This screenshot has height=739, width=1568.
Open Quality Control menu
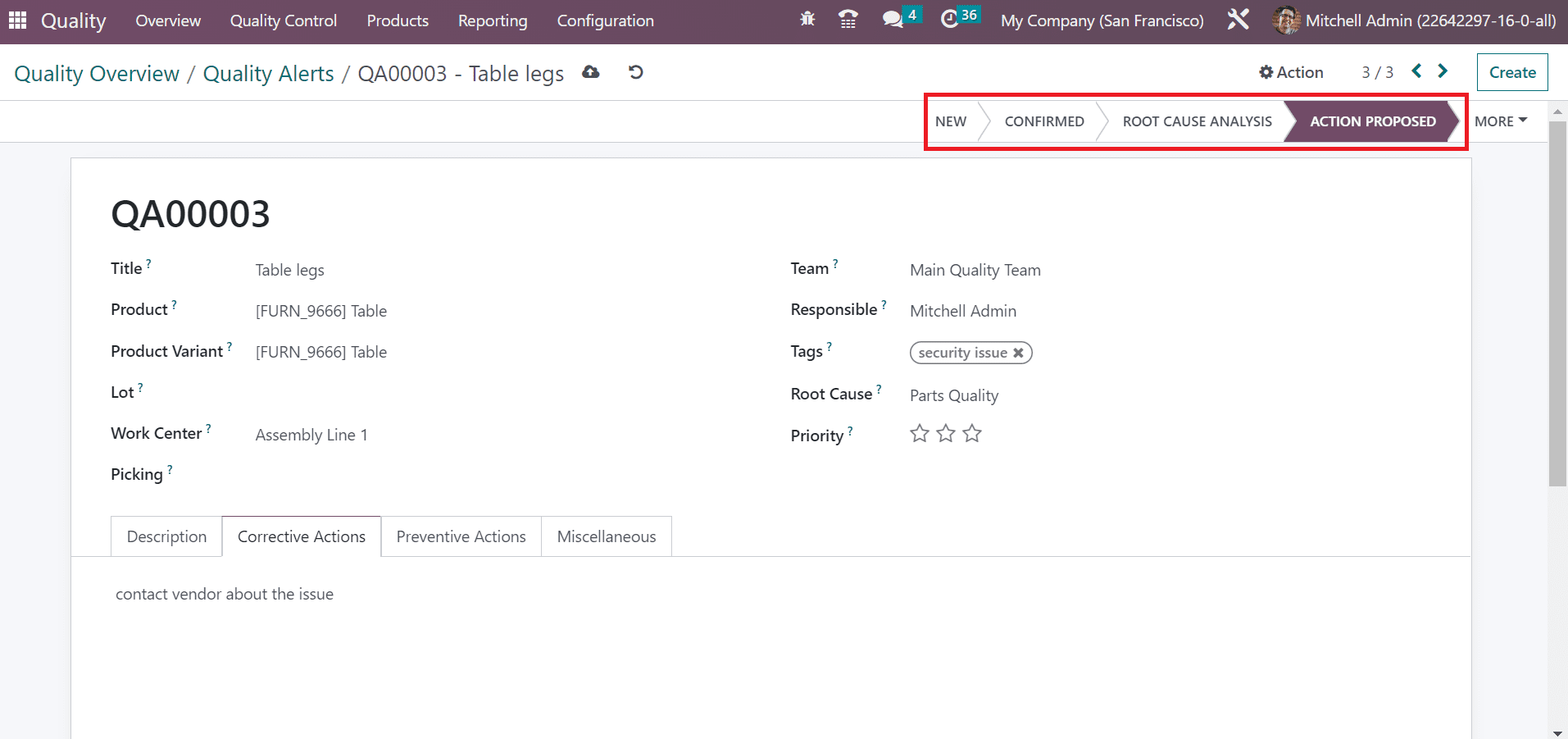(x=283, y=21)
